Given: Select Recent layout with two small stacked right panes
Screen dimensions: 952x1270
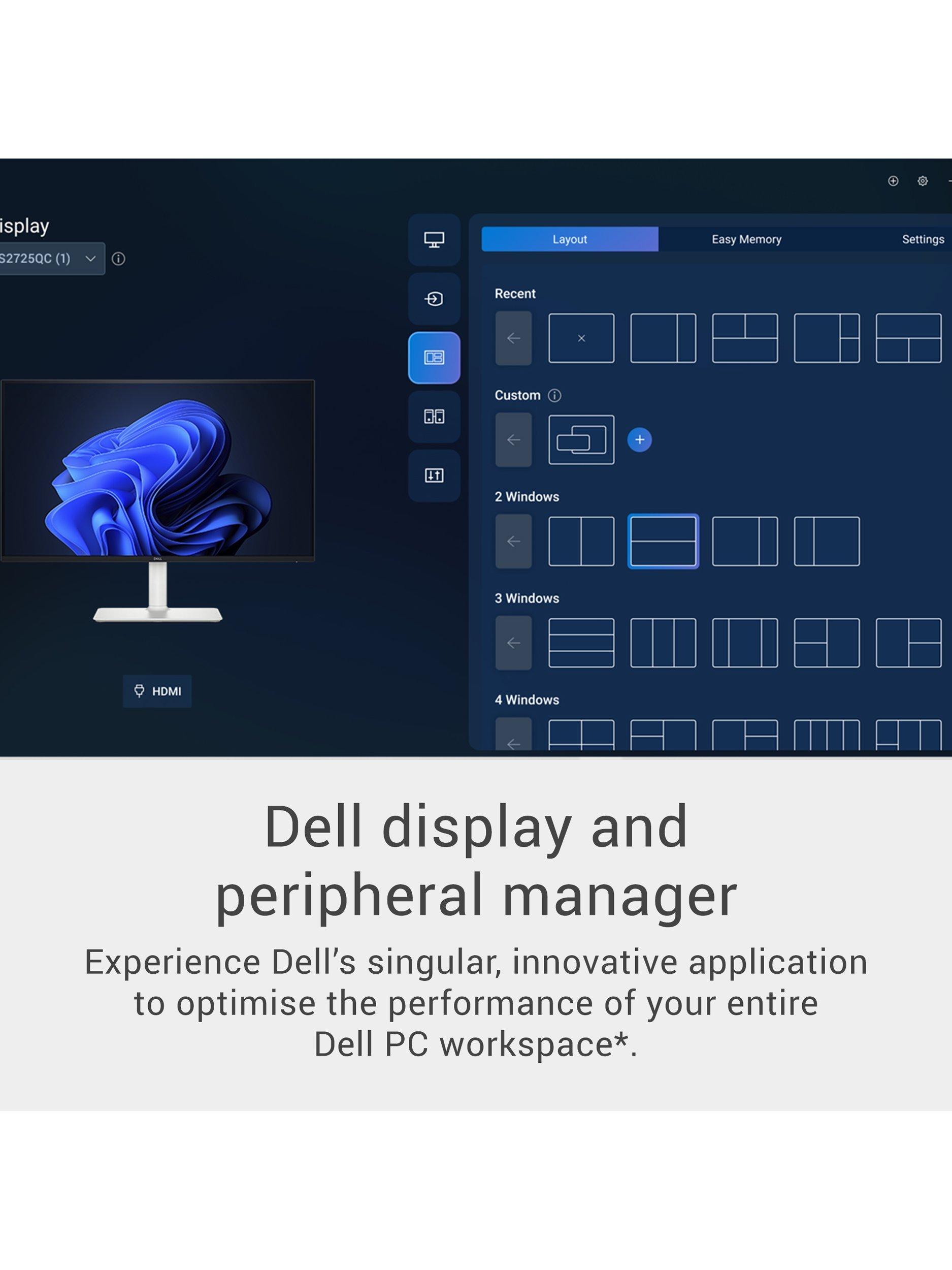Looking at the screenshot, I should coord(827,338).
